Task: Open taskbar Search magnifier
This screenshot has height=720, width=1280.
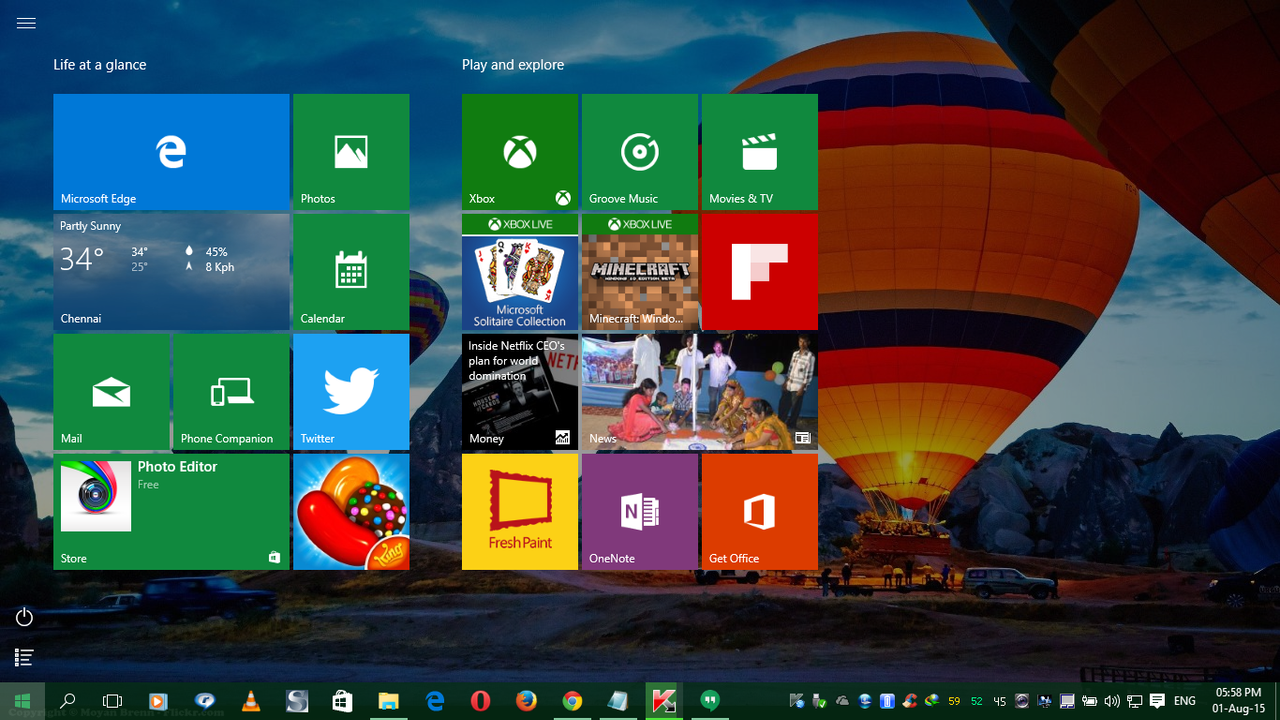Action: (68, 702)
